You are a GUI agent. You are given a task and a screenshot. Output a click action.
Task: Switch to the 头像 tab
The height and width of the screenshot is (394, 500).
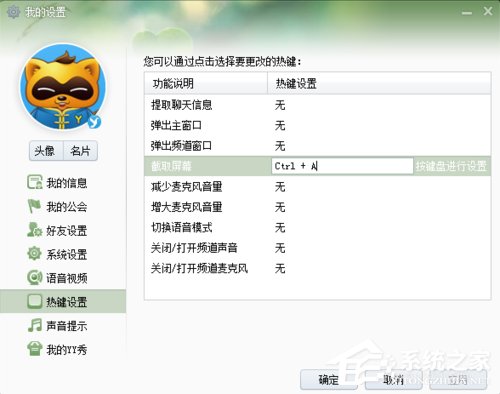coord(46,151)
